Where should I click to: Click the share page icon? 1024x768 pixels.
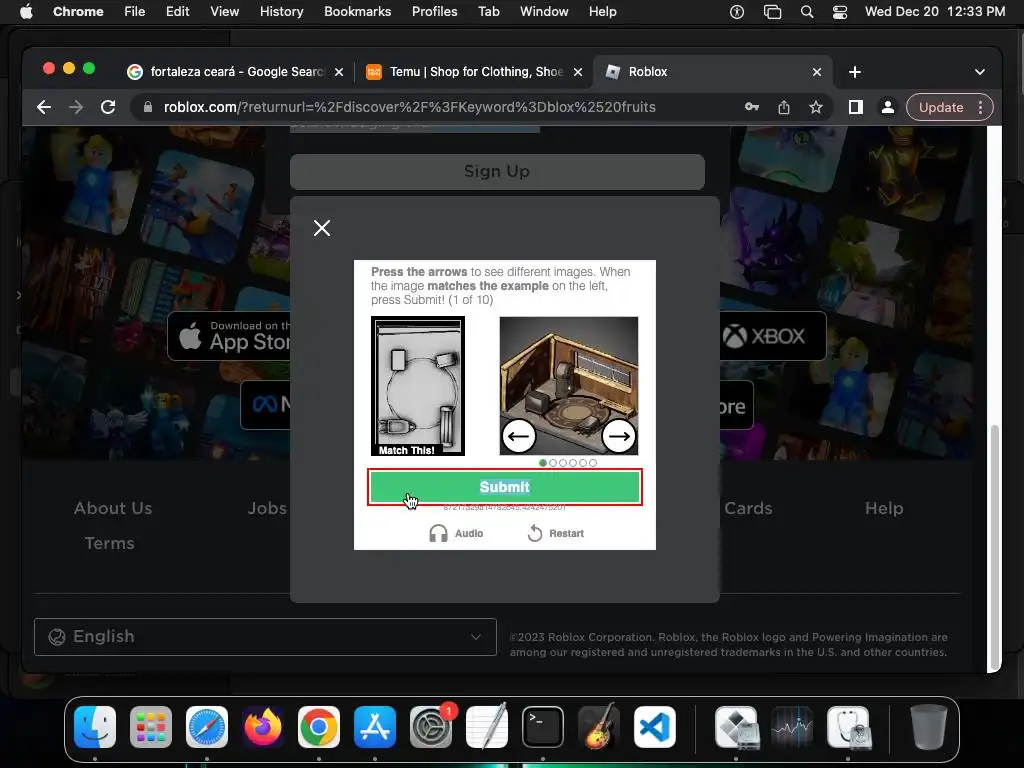(784, 107)
